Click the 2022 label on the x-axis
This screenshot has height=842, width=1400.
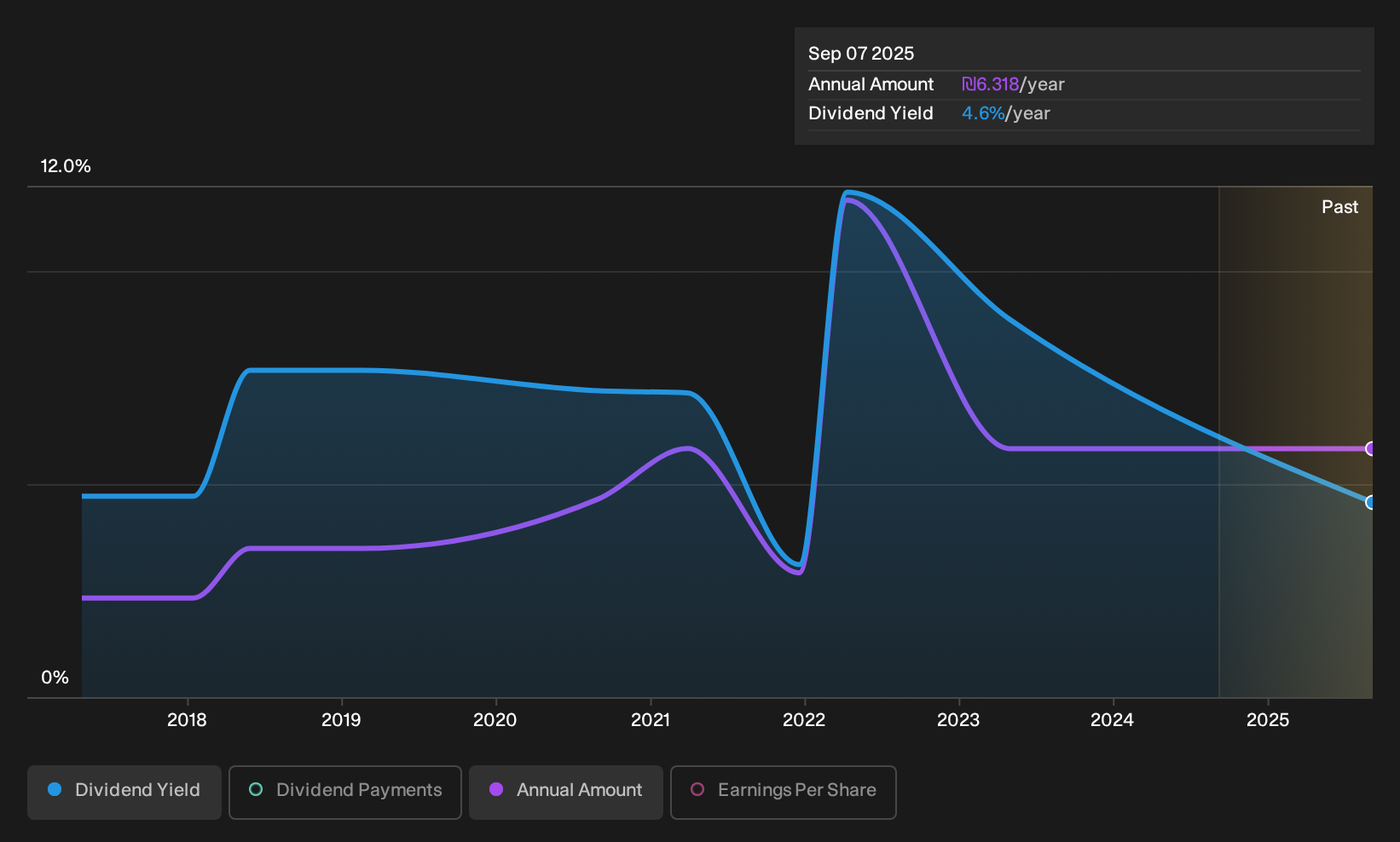pyautogui.click(x=804, y=720)
